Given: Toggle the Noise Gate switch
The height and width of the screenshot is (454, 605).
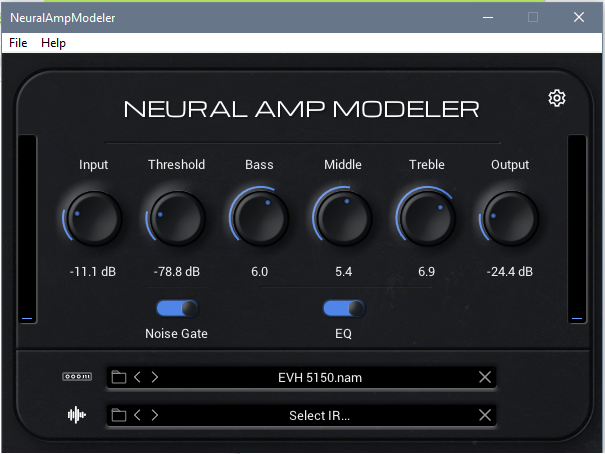Looking at the screenshot, I should (177, 309).
